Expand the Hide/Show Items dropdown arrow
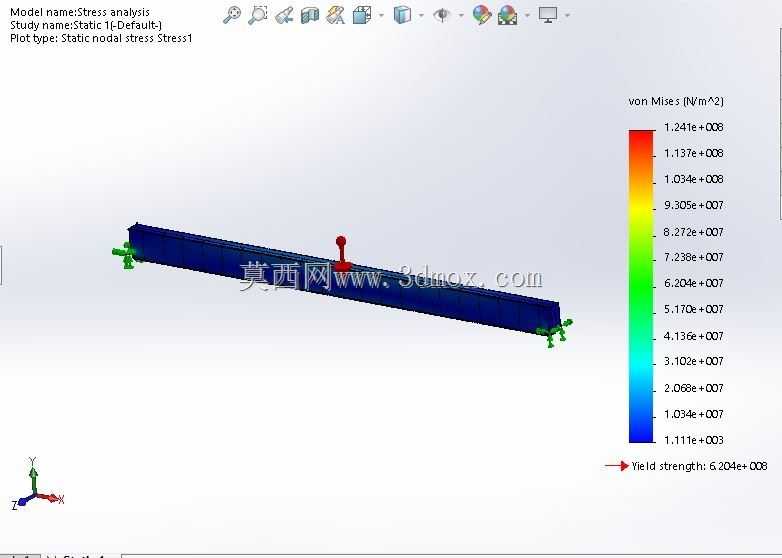This screenshot has height=558, width=782. (461, 15)
